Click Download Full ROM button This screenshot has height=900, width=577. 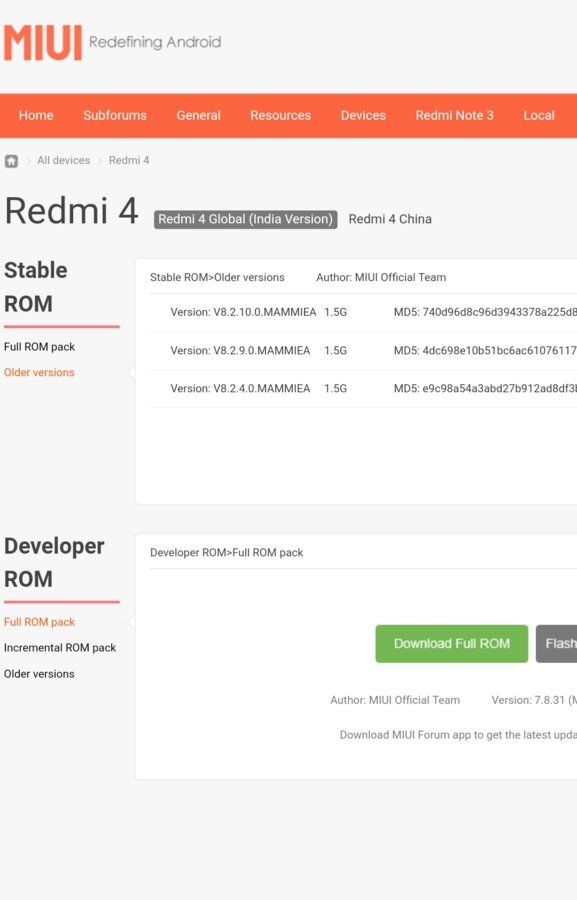coord(452,644)
